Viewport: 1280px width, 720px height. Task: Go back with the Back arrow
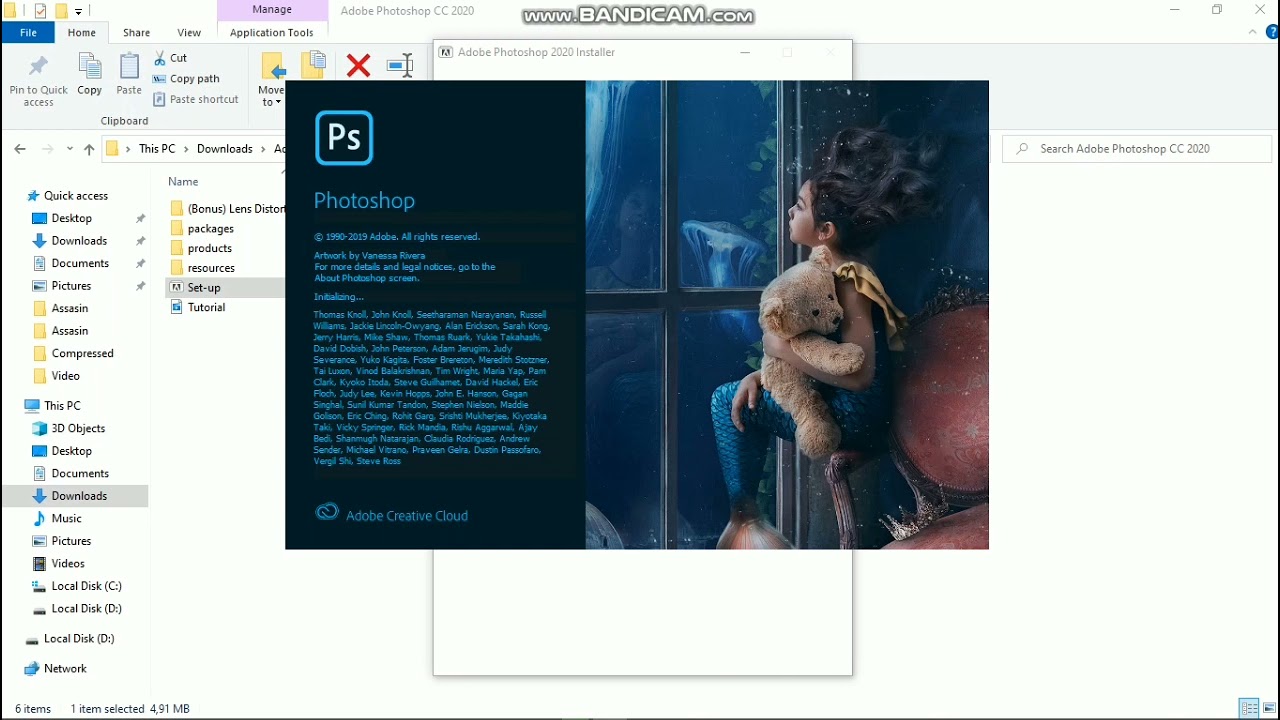[x=20, y=149]
